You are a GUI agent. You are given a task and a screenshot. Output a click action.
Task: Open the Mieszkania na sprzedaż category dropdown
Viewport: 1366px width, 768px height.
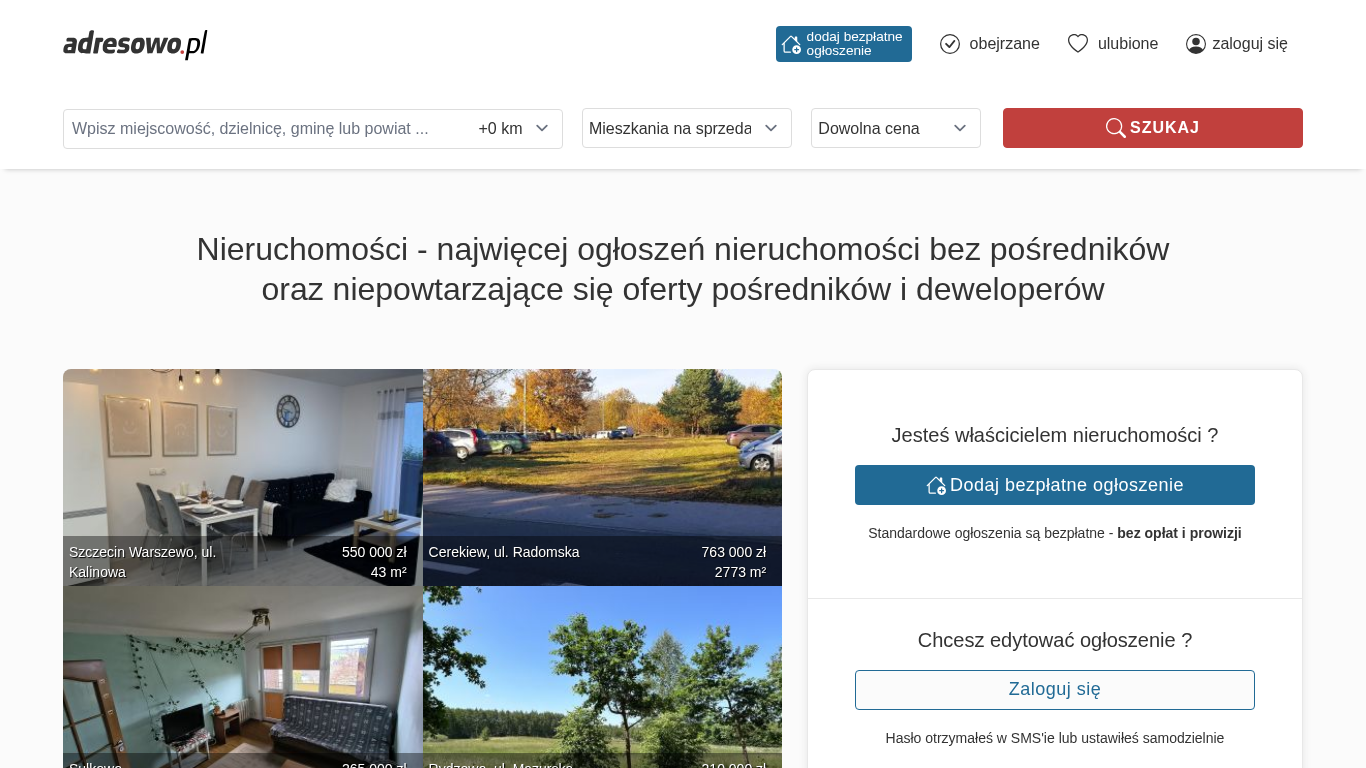coord(686,128)
